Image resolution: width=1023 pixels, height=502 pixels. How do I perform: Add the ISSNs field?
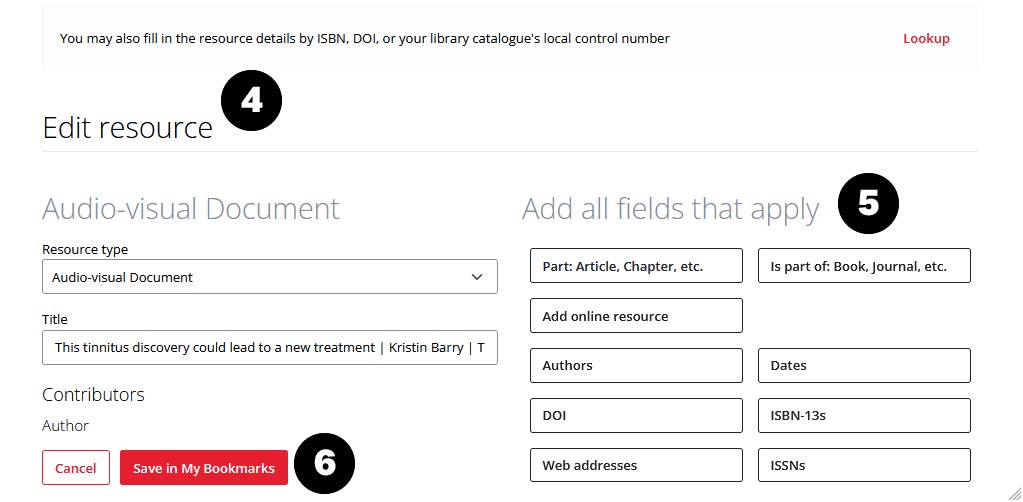864,465
